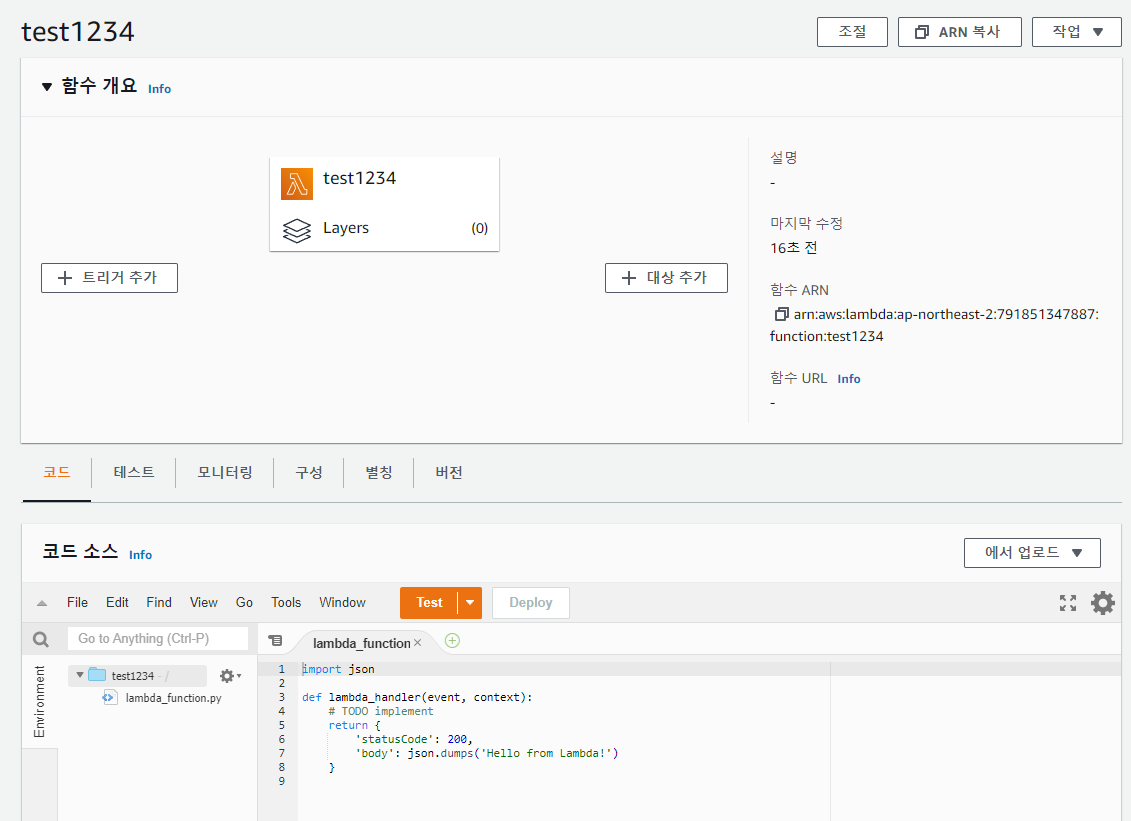This screenshot has width=1131, height=821.
Task: Click the test1234 folder icon
Action: click(x=97, y=675)
